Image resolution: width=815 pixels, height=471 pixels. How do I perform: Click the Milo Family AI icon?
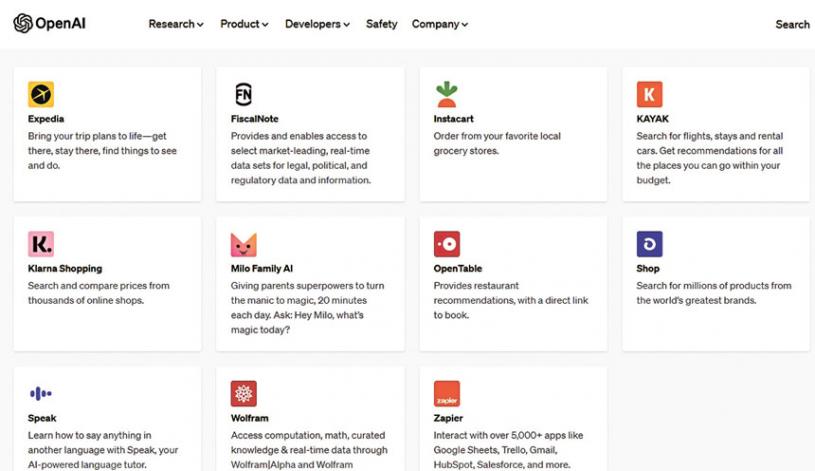tap(243, 244)
